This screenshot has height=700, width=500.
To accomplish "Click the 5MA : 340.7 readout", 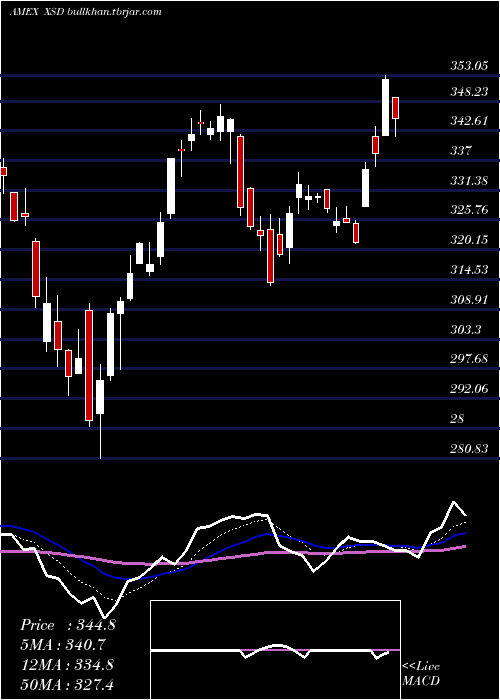I will click(63, 645).
